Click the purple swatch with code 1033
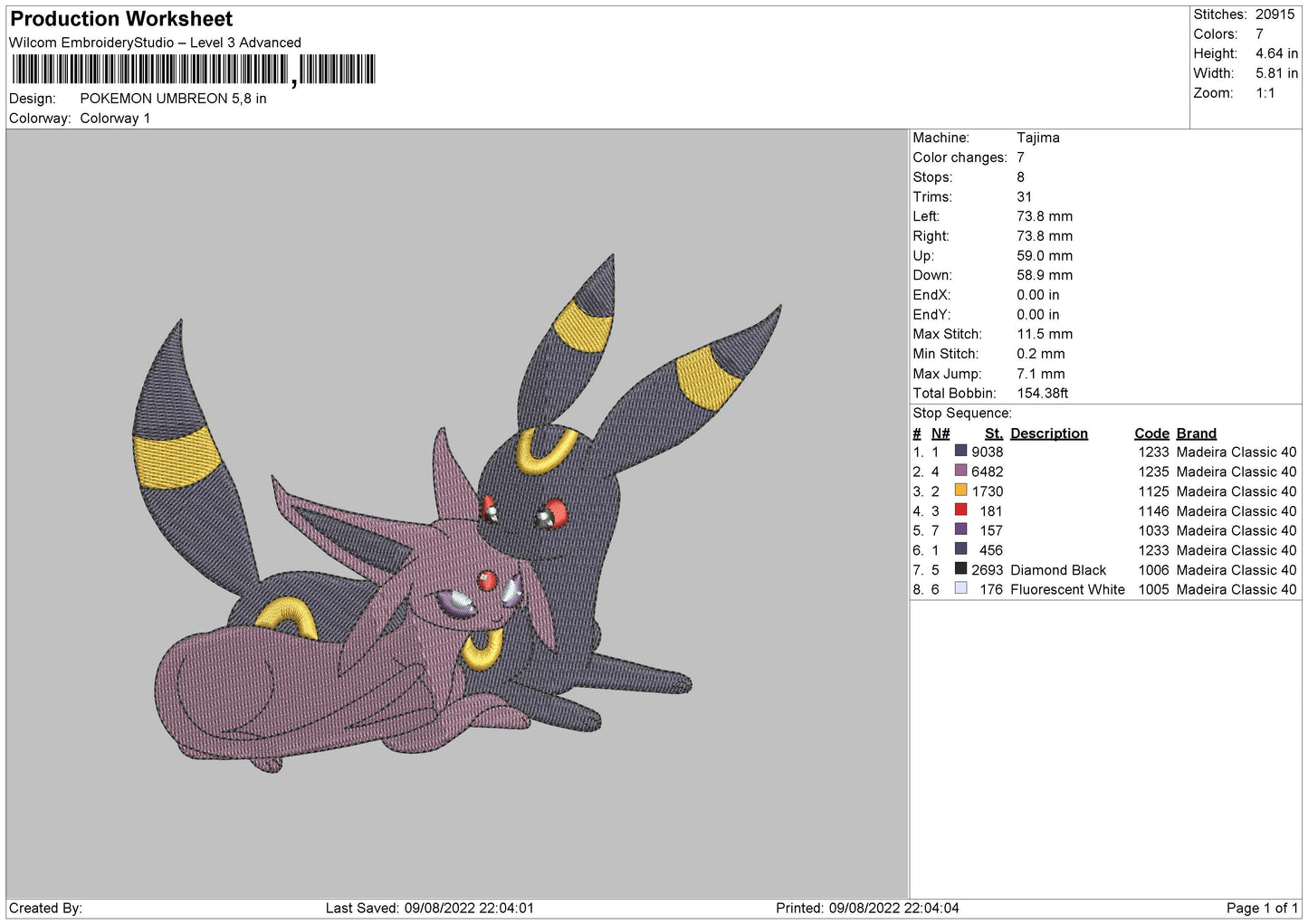Screen dimensions: 1308x924 click(x=960, y=529)
